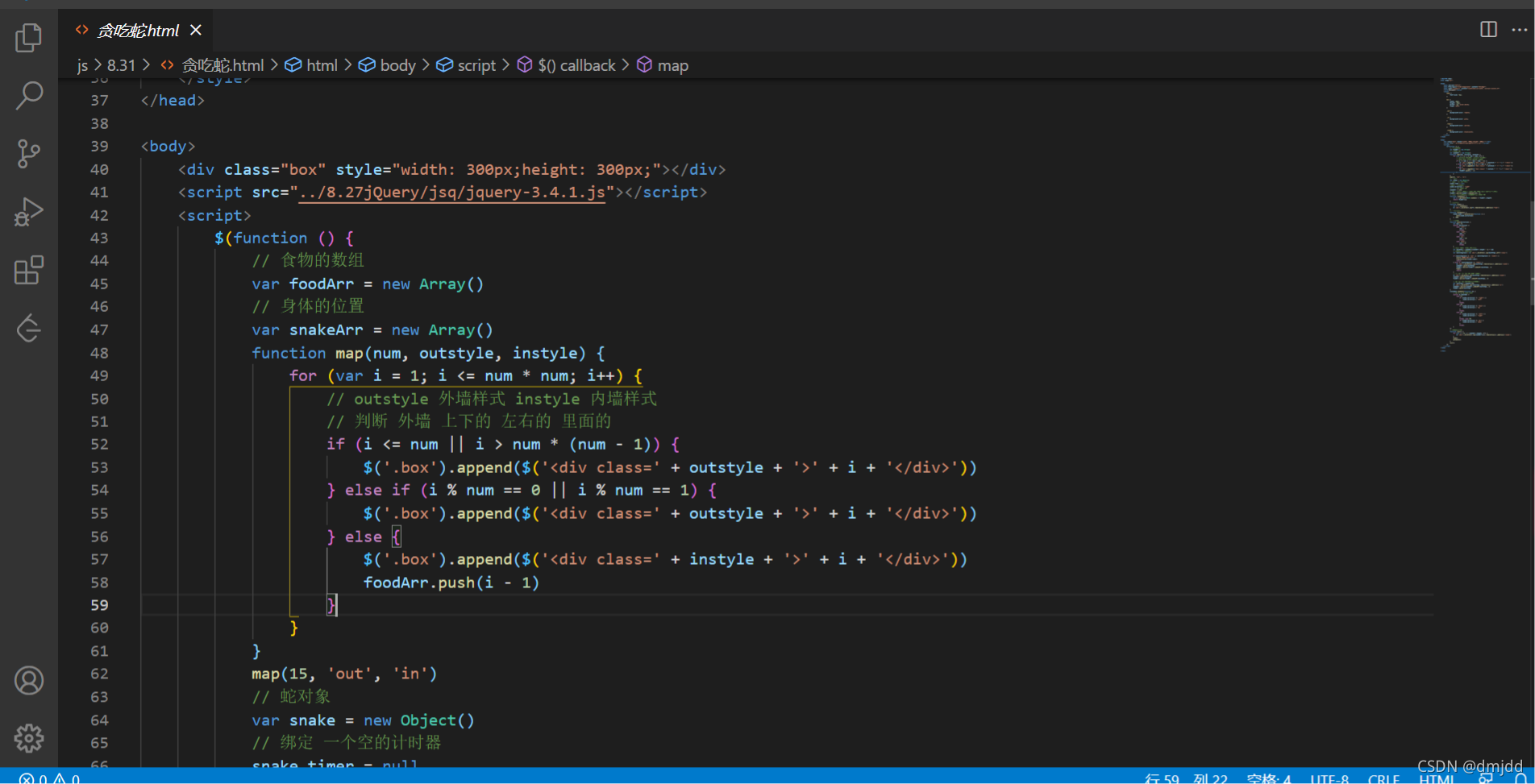This screenshot has width=1535, height=784.
Task: Click the feedback icon in status bar
Action: pos(1486,778)
